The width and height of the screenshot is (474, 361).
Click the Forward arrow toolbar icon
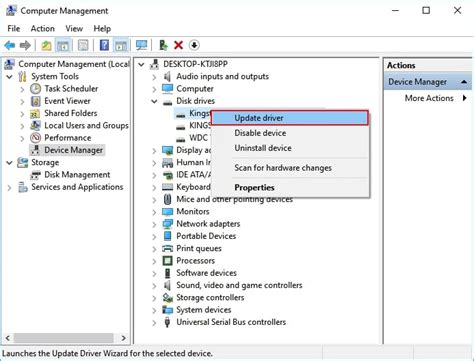pyautogui.click(x=25, y=45)
